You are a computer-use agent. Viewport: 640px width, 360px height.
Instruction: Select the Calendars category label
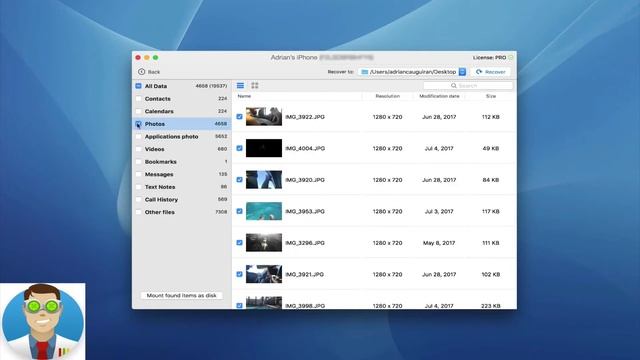(x=159, y=111)
